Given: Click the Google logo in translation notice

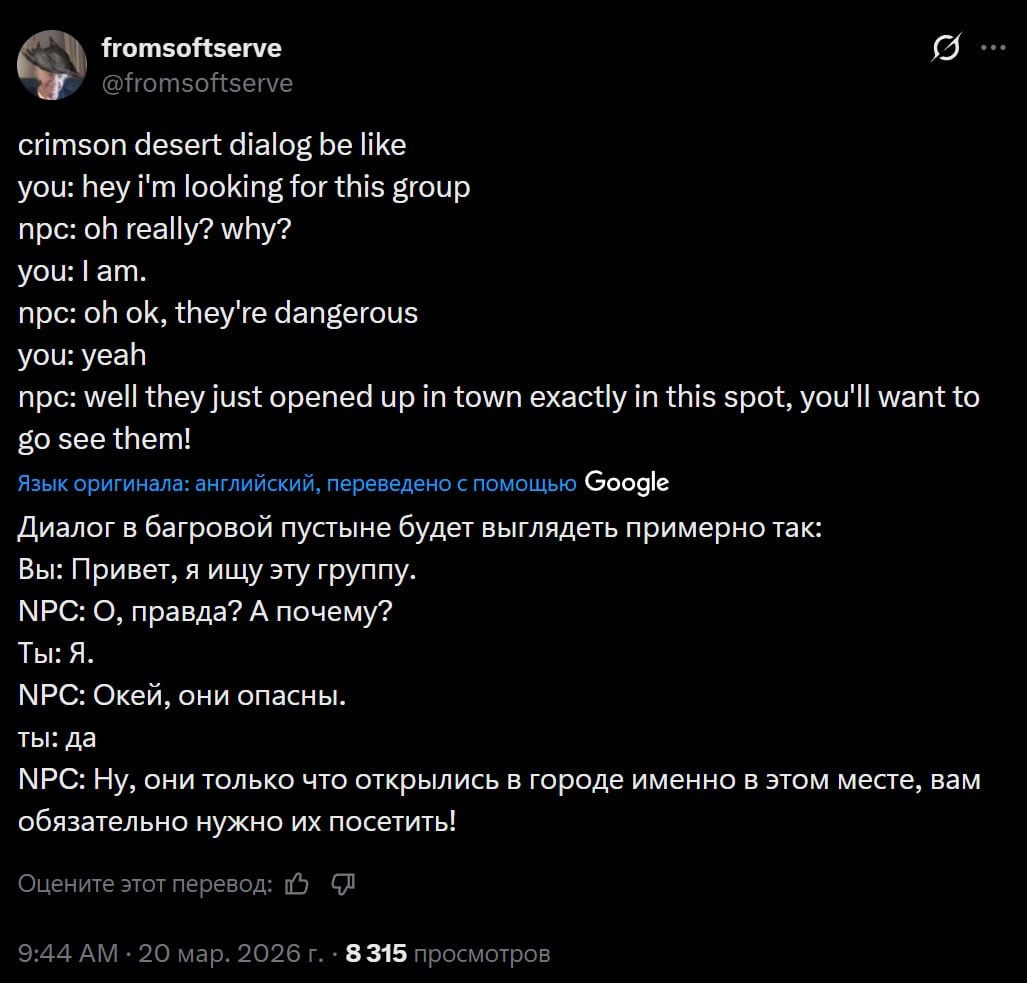Looking at the screenshot, I should 626,483.
